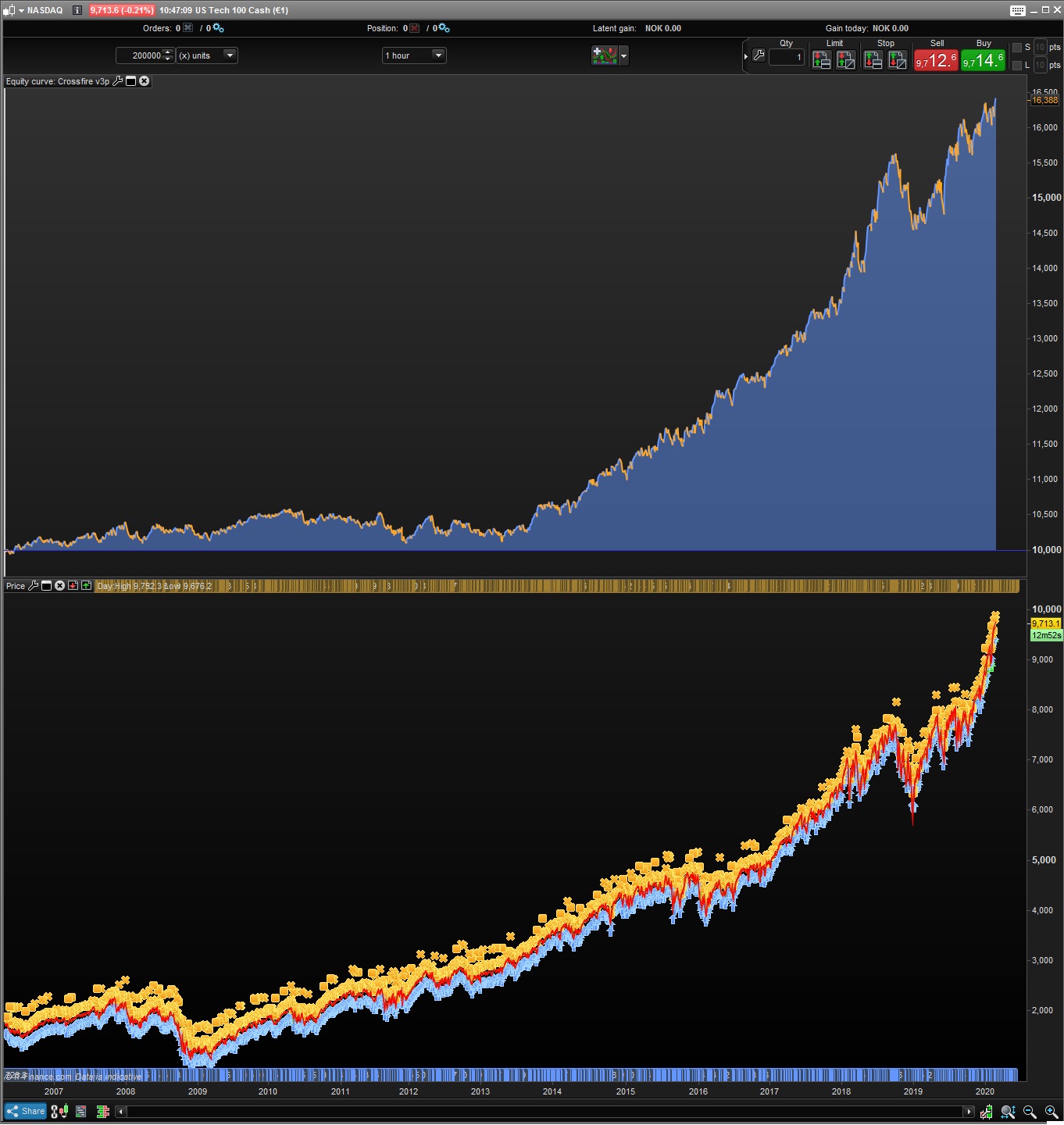Open the orders settings gears
Screen dimensions: 1064x1125
pos(218,28)
